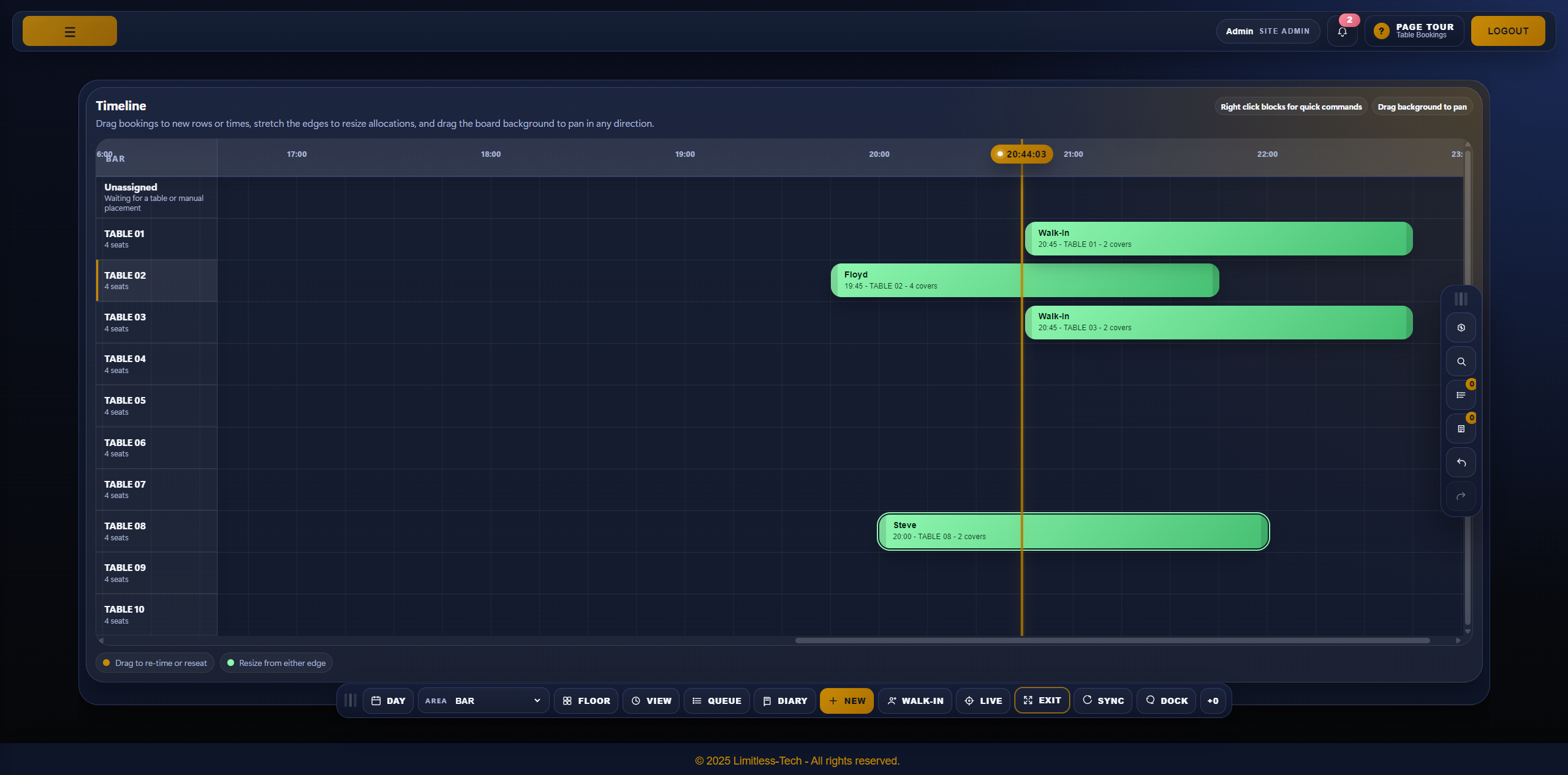The width and height of the screenshot is (1568, 775).
Task: Click the crosshair icon on LIVE button
Action: click(969, 701)
